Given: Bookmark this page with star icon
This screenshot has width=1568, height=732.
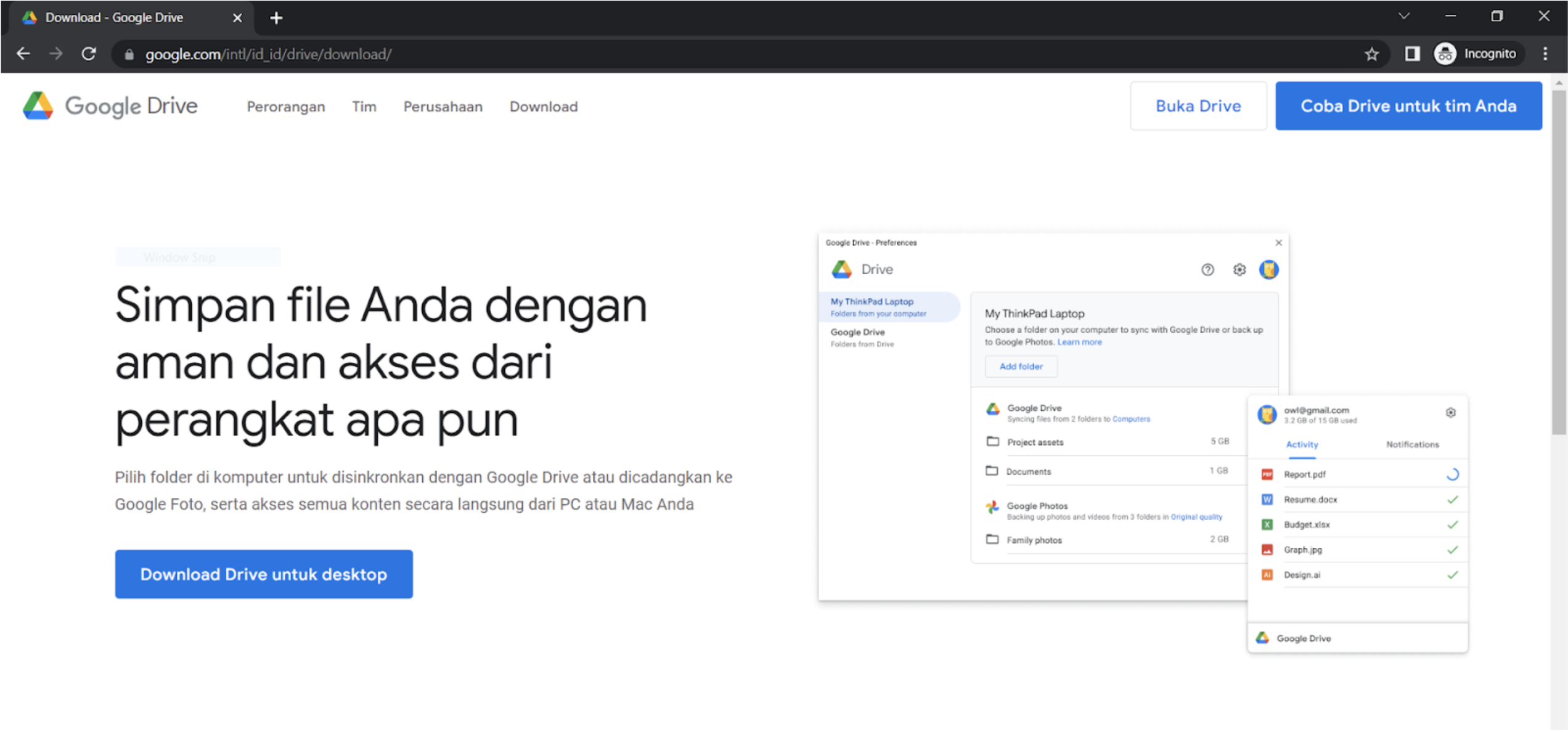Looking at the screenshot, I should click(x=1371, y=54).
